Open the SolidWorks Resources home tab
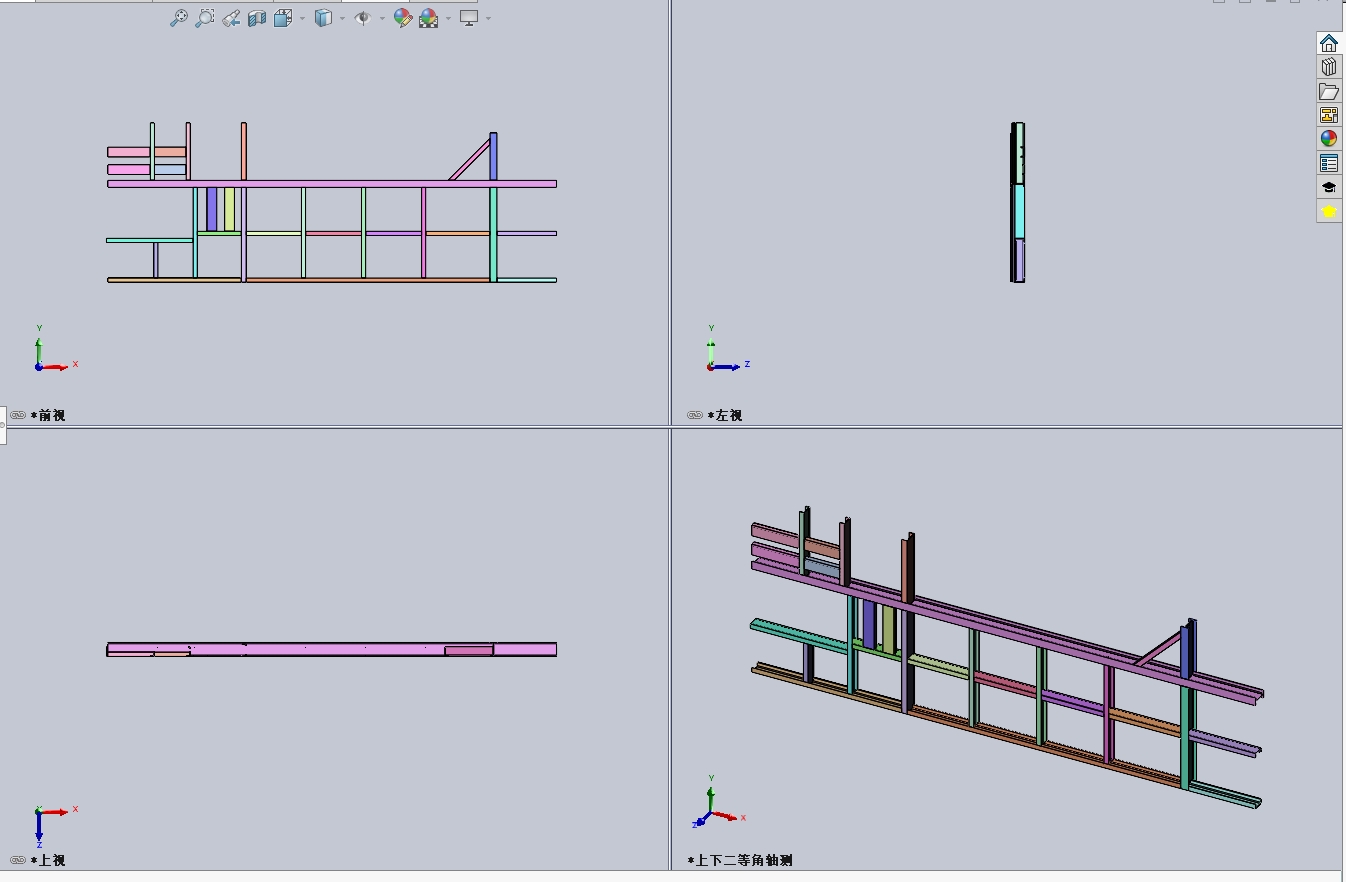This screenshot has width=1346, height=882. [1329, 42]
